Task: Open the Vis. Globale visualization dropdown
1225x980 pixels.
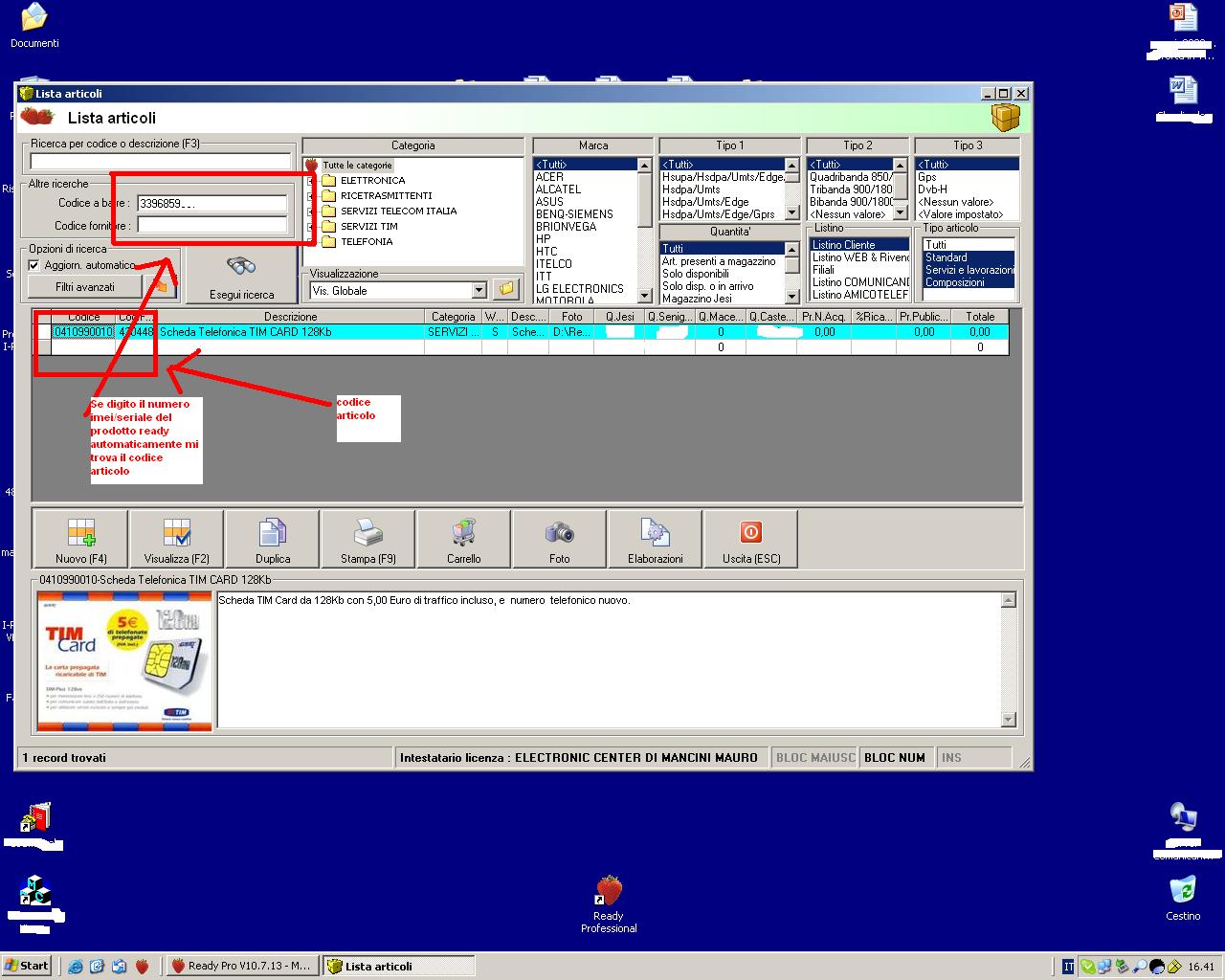Action: pyautogui.click(x=479, y=290)
